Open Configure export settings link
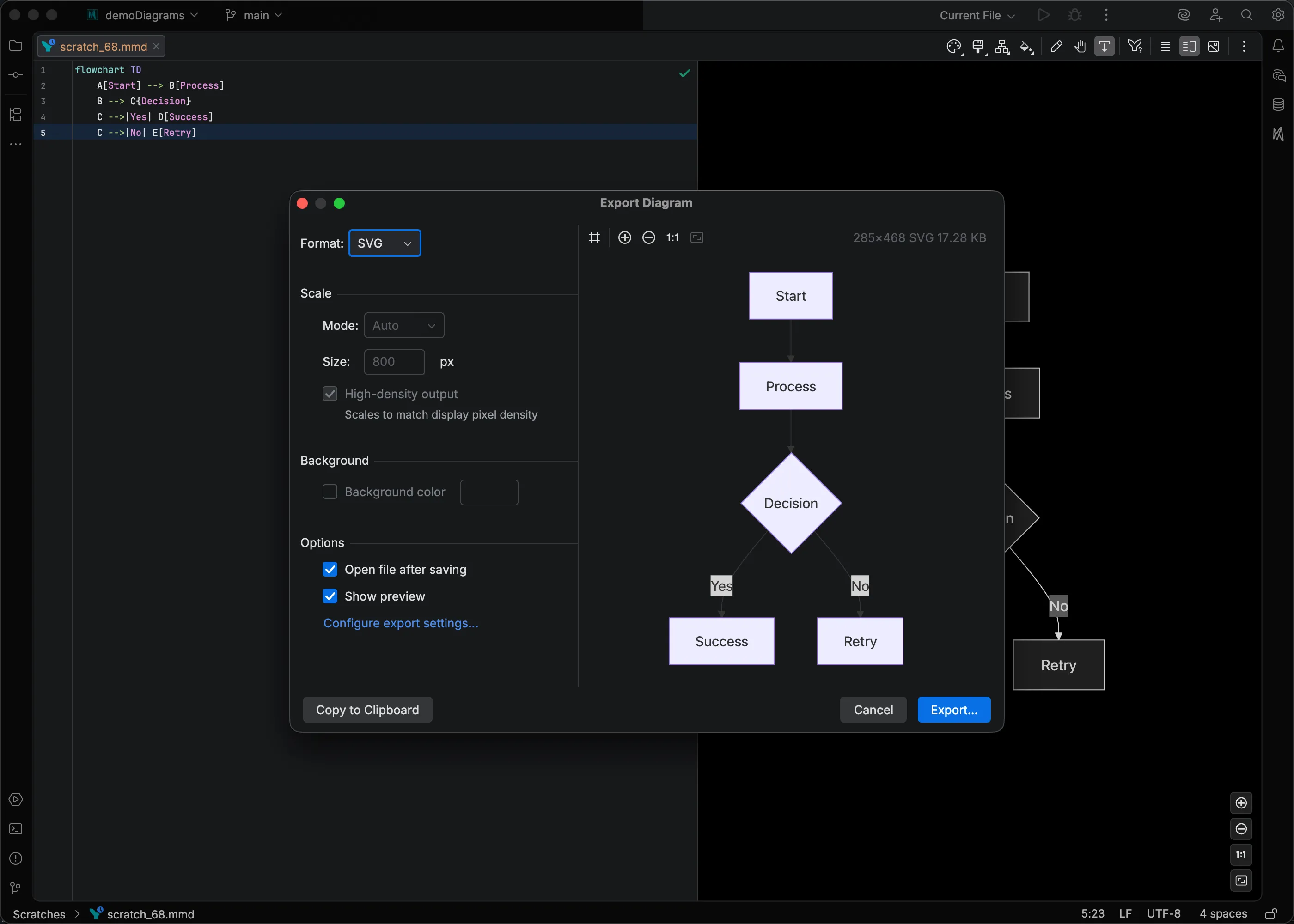The height and width of the screenshot is (924, 1294). coord(401,623)
